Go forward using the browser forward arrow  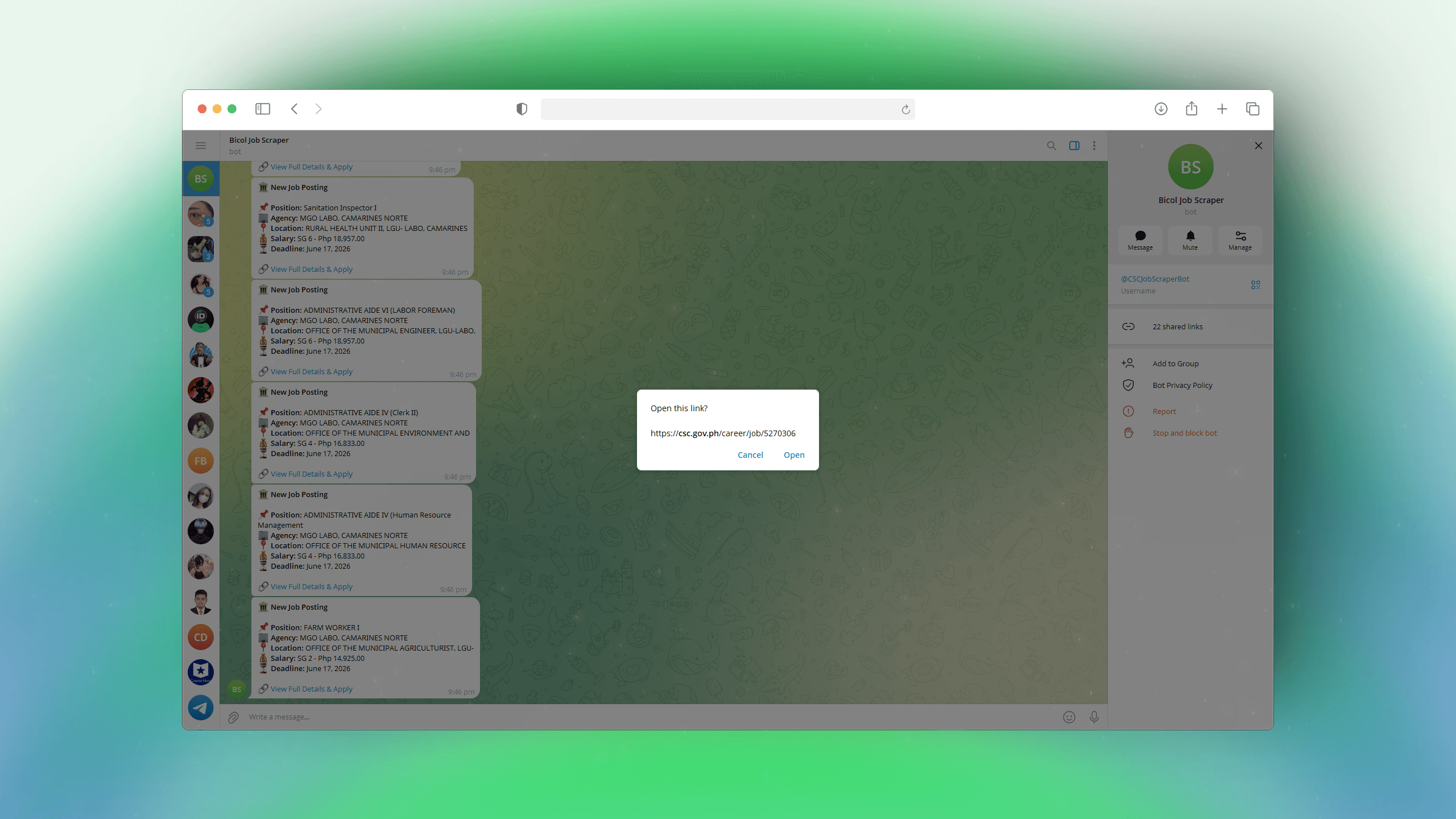click(x=318, y=109)
